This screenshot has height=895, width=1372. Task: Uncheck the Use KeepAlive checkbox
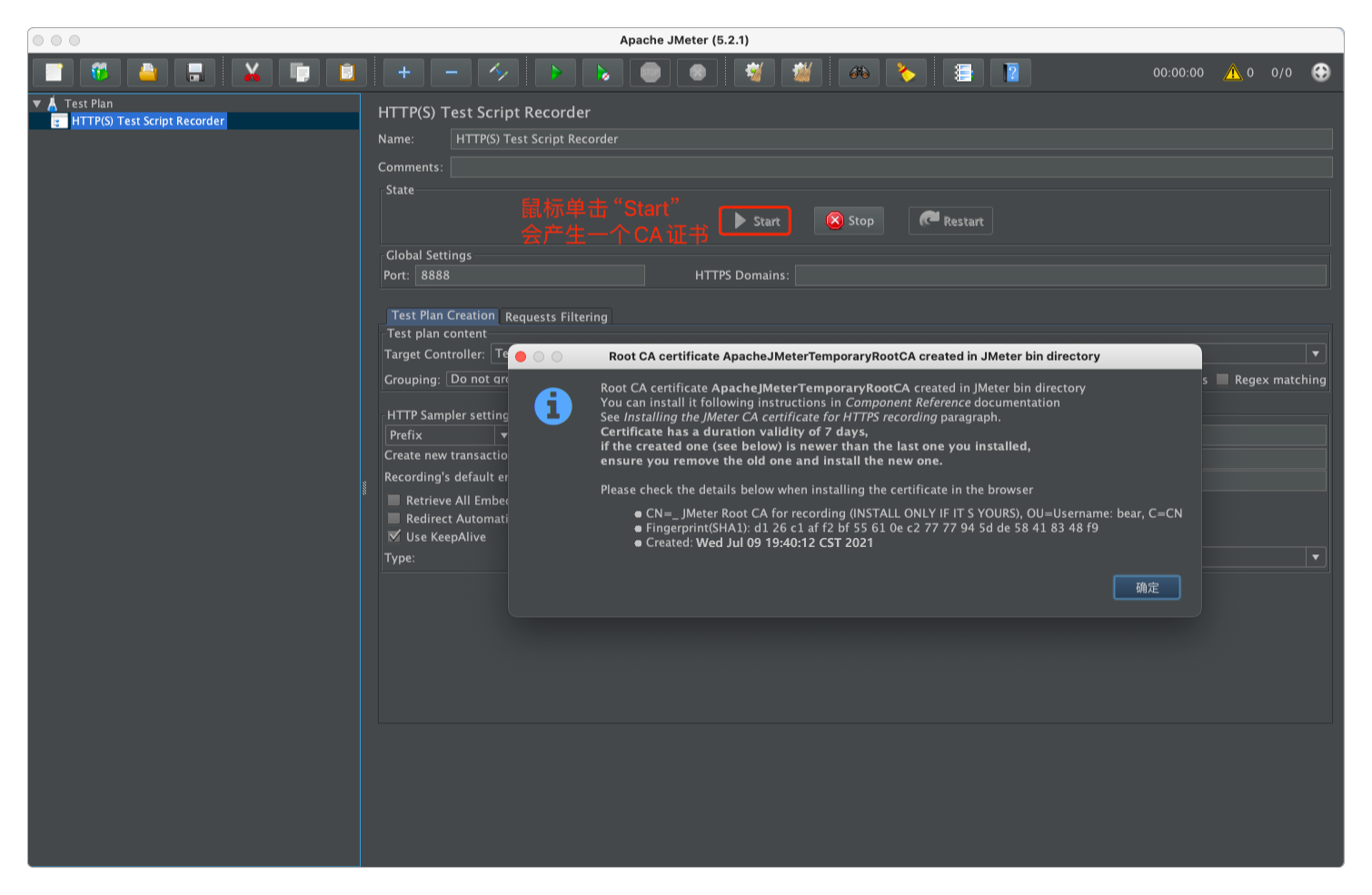click(394, 537)
